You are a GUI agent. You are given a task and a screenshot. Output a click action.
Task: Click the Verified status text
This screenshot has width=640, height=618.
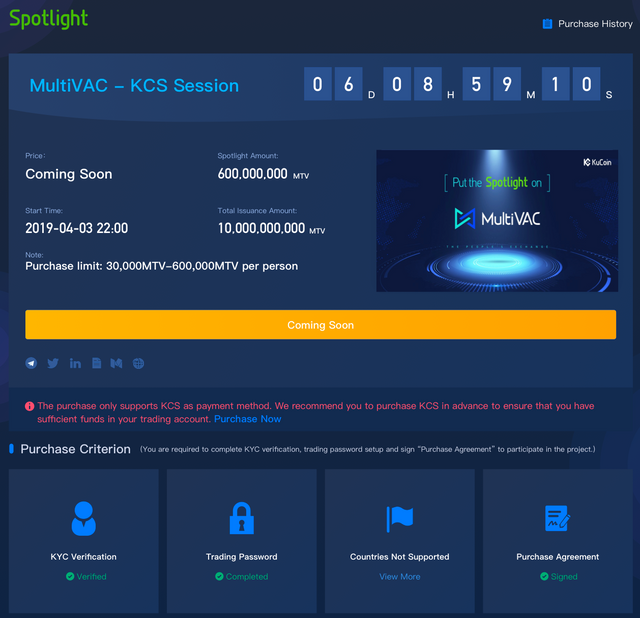point(91,576)
